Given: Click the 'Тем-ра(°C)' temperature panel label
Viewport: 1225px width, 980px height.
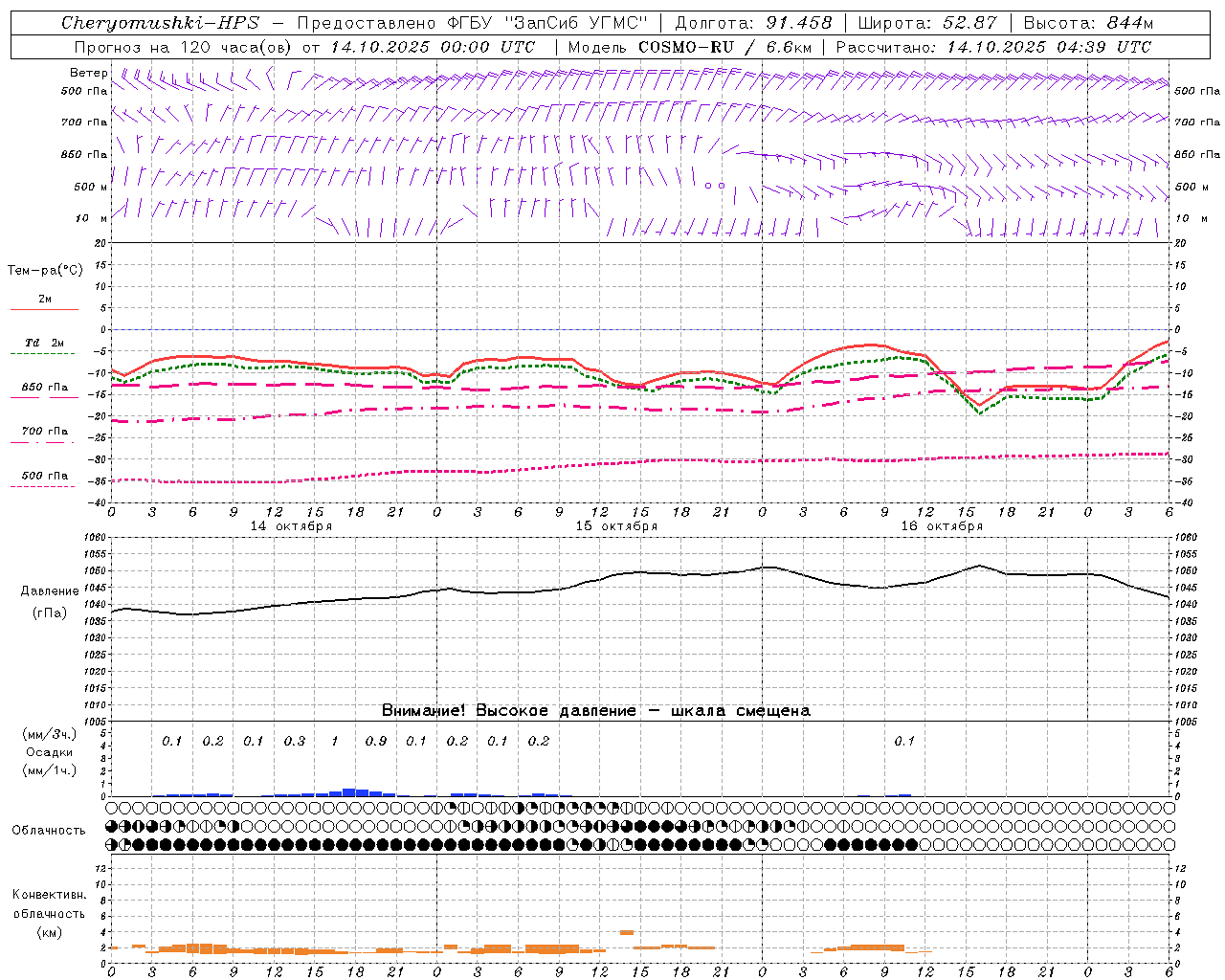Looking at the screenshot, I should pos(45,271).
